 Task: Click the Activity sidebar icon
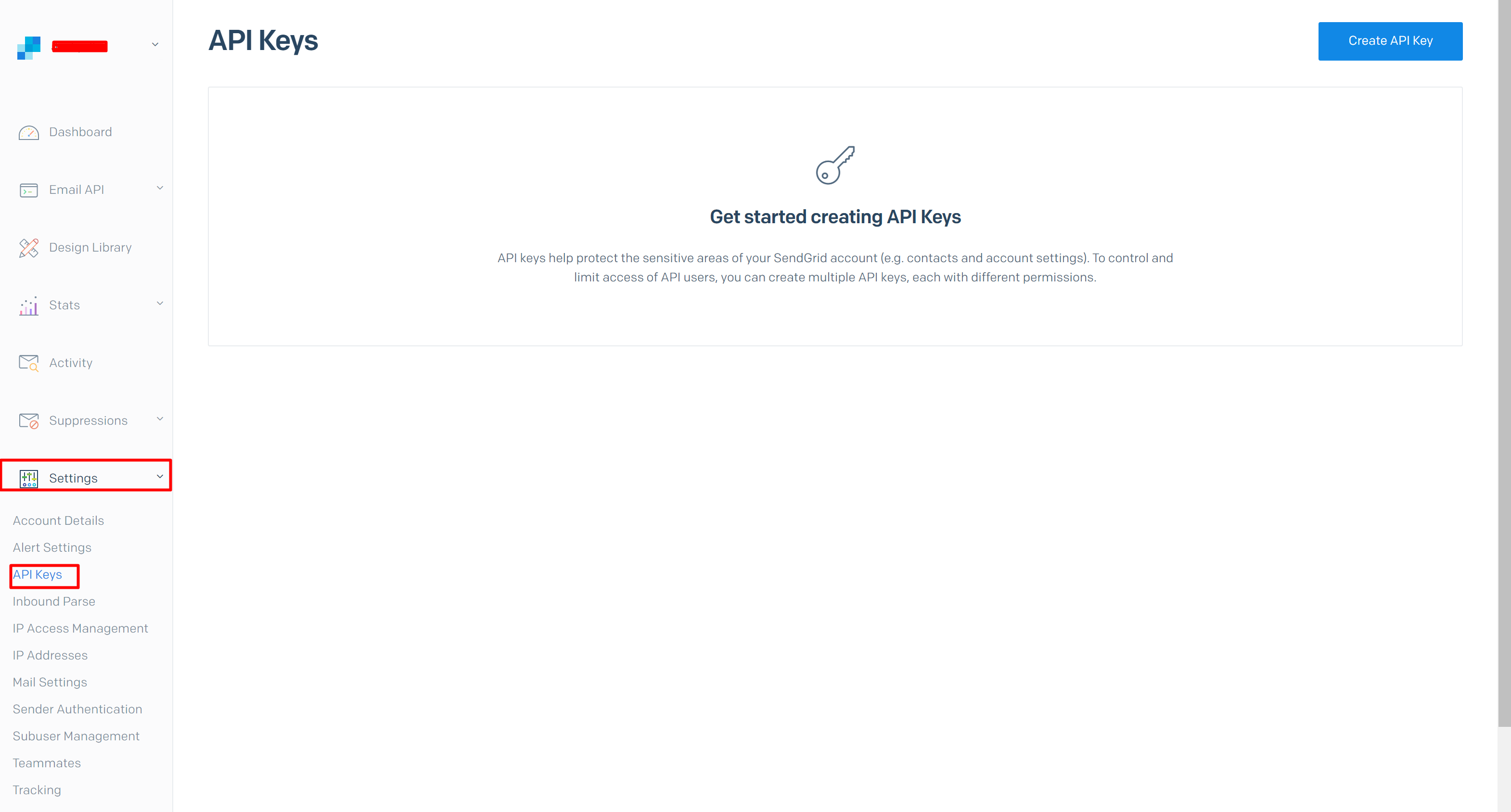click(x=29, y=362)
